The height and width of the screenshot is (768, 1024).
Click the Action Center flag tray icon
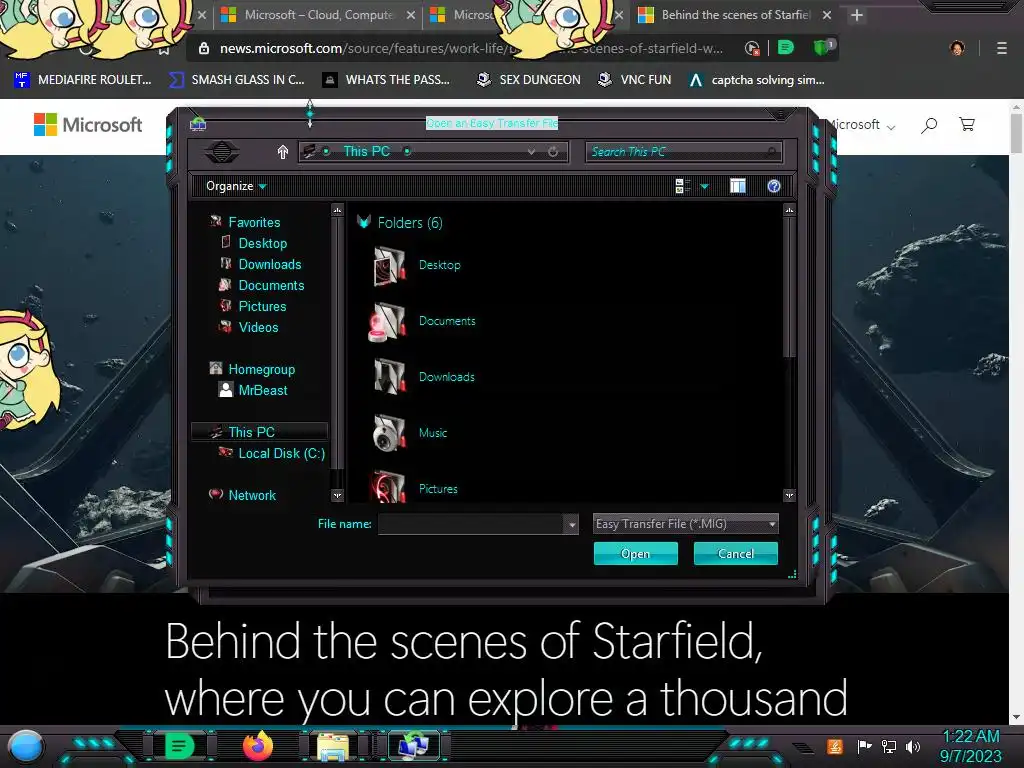[x=864, y=746]
